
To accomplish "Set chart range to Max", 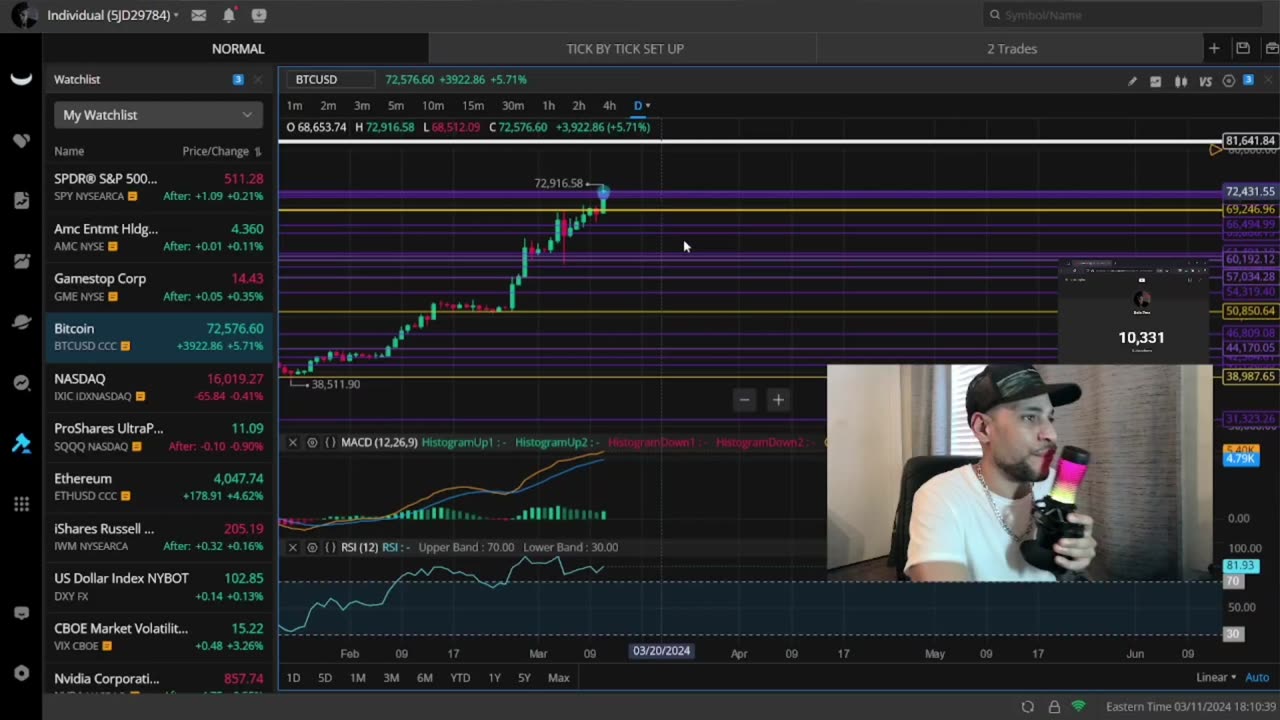I will click(x=558, y=677).
